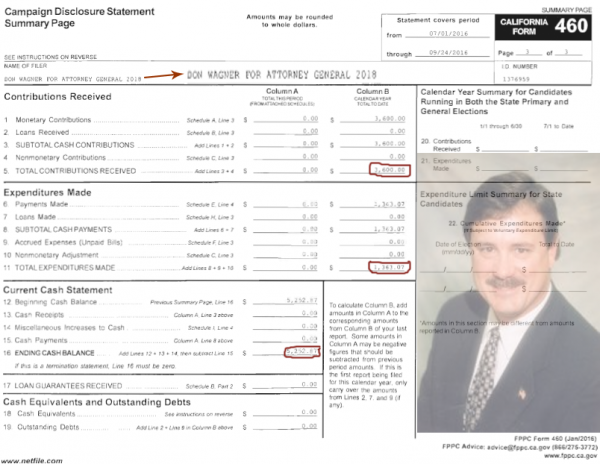Open the www.fppc.ca.gov link
The width and height of the screenshot is (600, 464).
click(x=570, y=456)
